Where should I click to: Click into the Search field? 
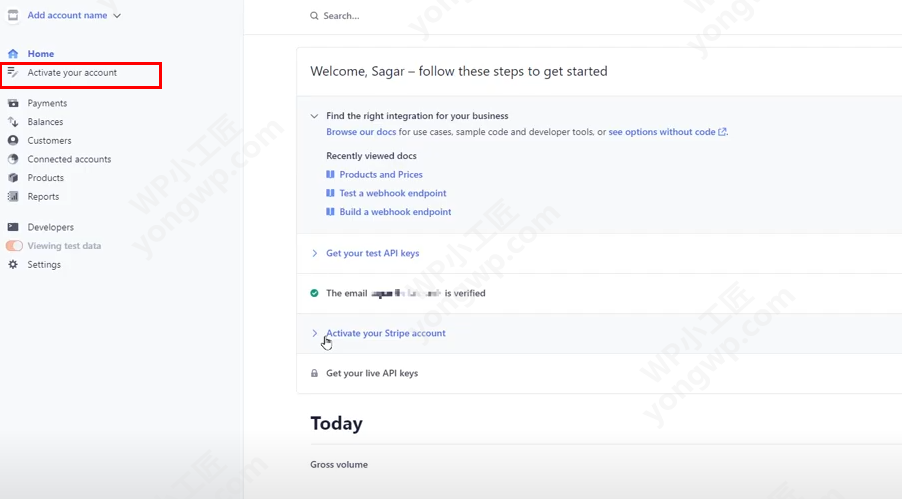pyautogui.click(x=400, y=16)
